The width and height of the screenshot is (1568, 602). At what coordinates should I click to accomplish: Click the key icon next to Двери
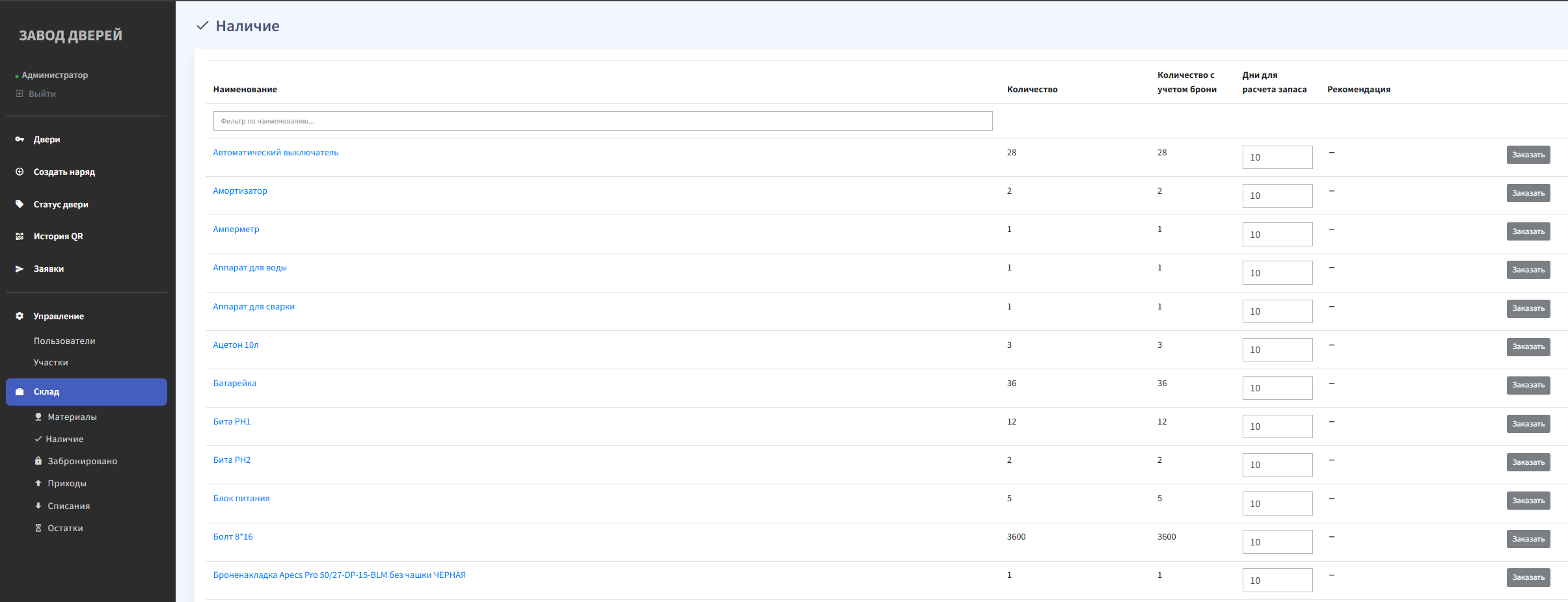pos(20,139)
